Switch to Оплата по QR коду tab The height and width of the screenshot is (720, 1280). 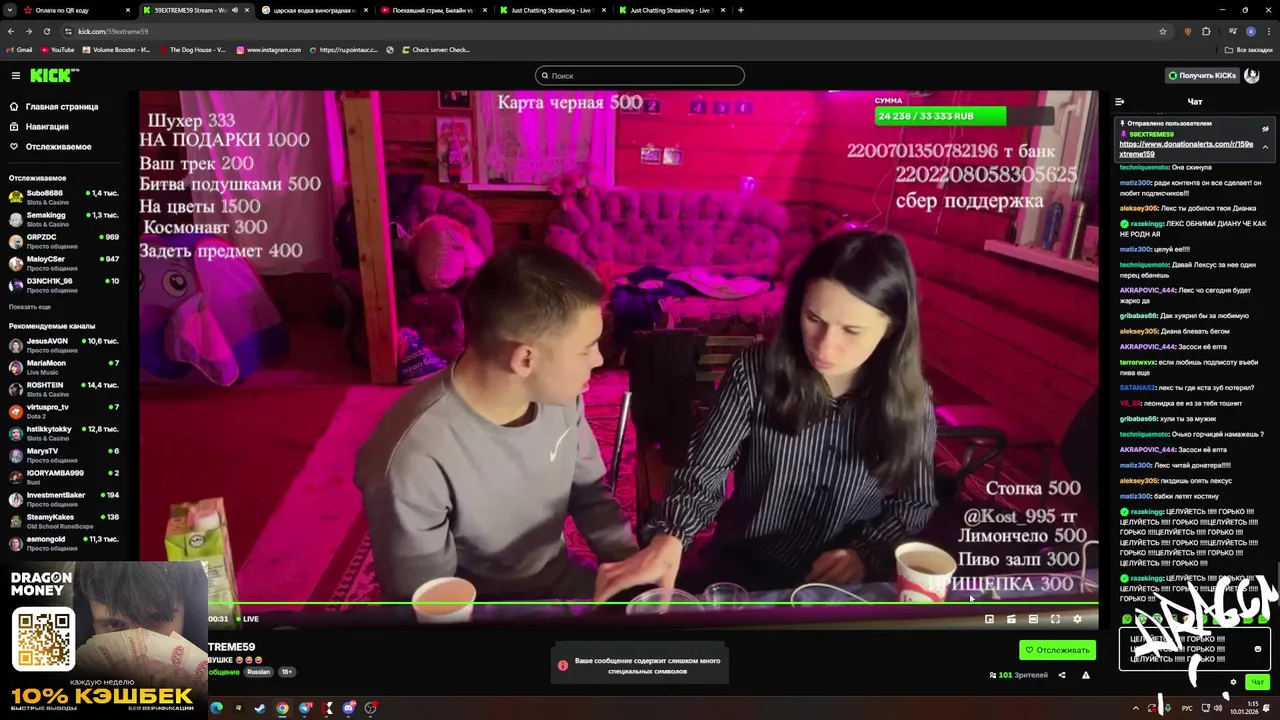tap(76, 10)
